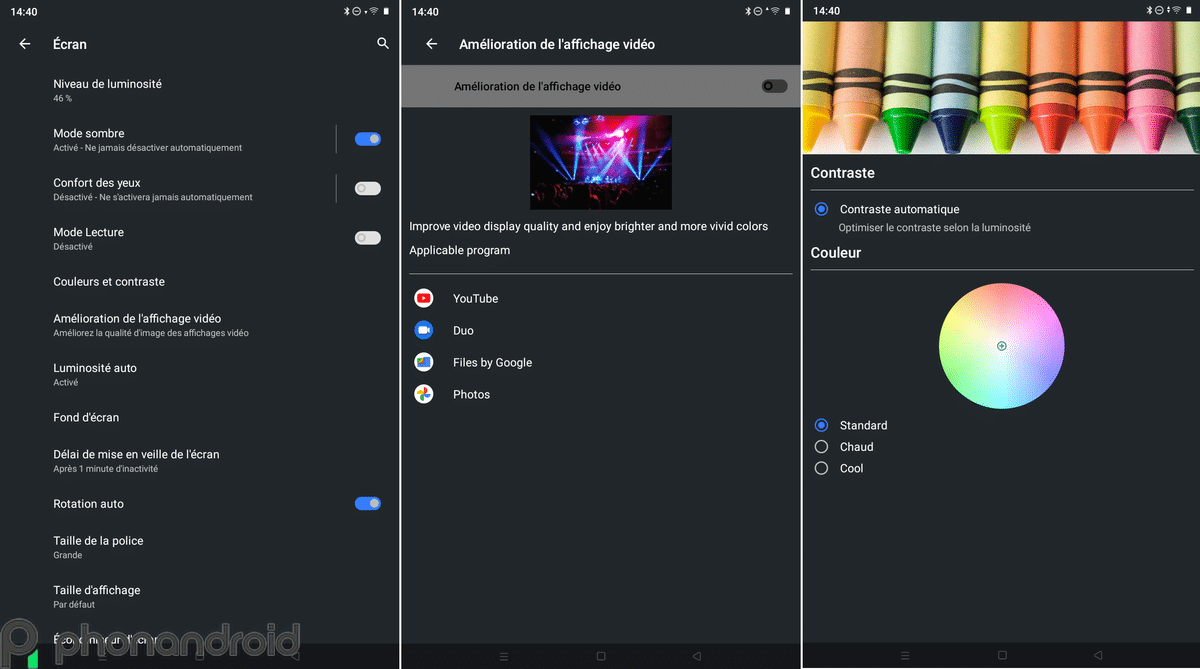Tap recents menu in middle screen navigation bar
This screenshot has height=669, width=1200.
[x=504, y=656]
